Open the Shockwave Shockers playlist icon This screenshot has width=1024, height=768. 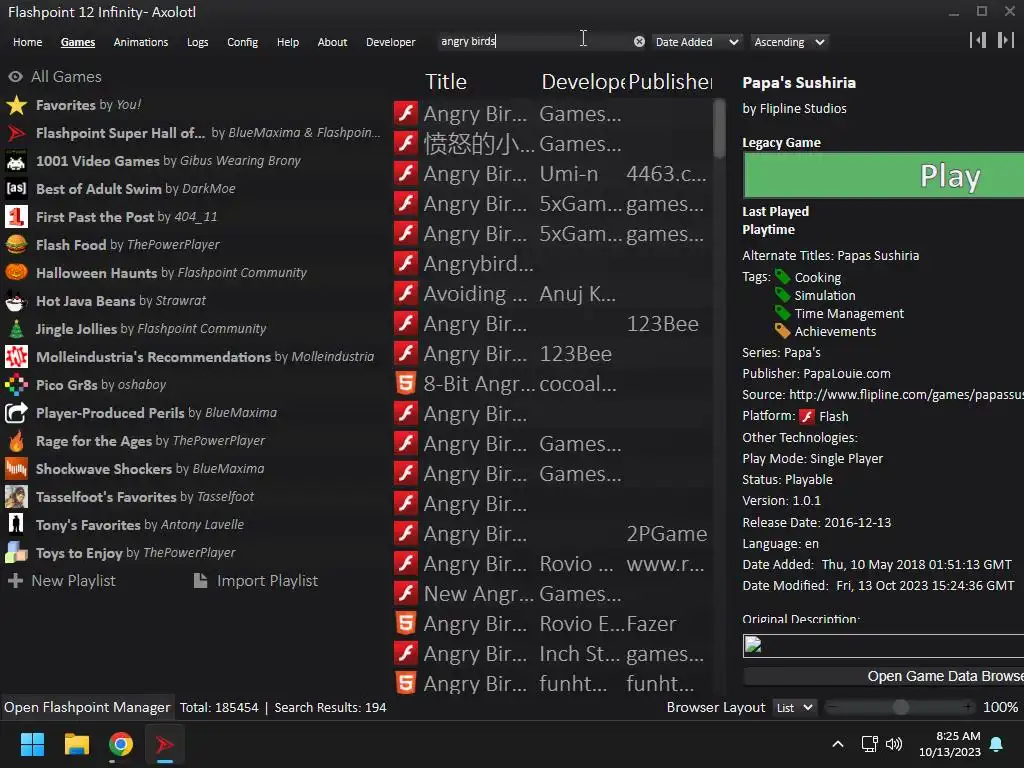[16, 469]
